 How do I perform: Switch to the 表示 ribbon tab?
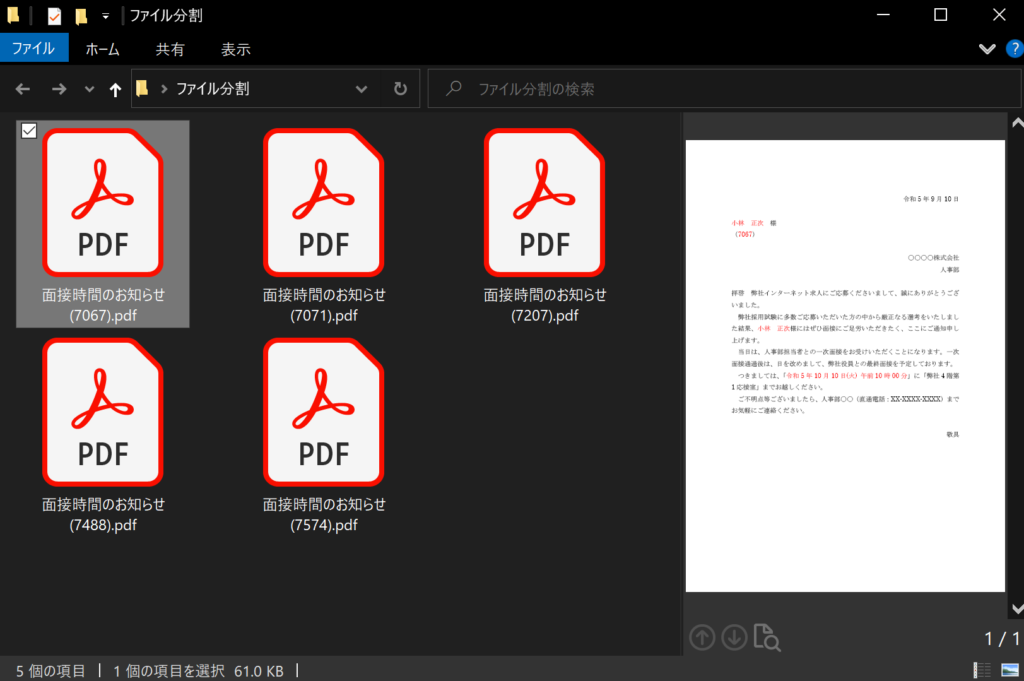click(x=236, y=47)
